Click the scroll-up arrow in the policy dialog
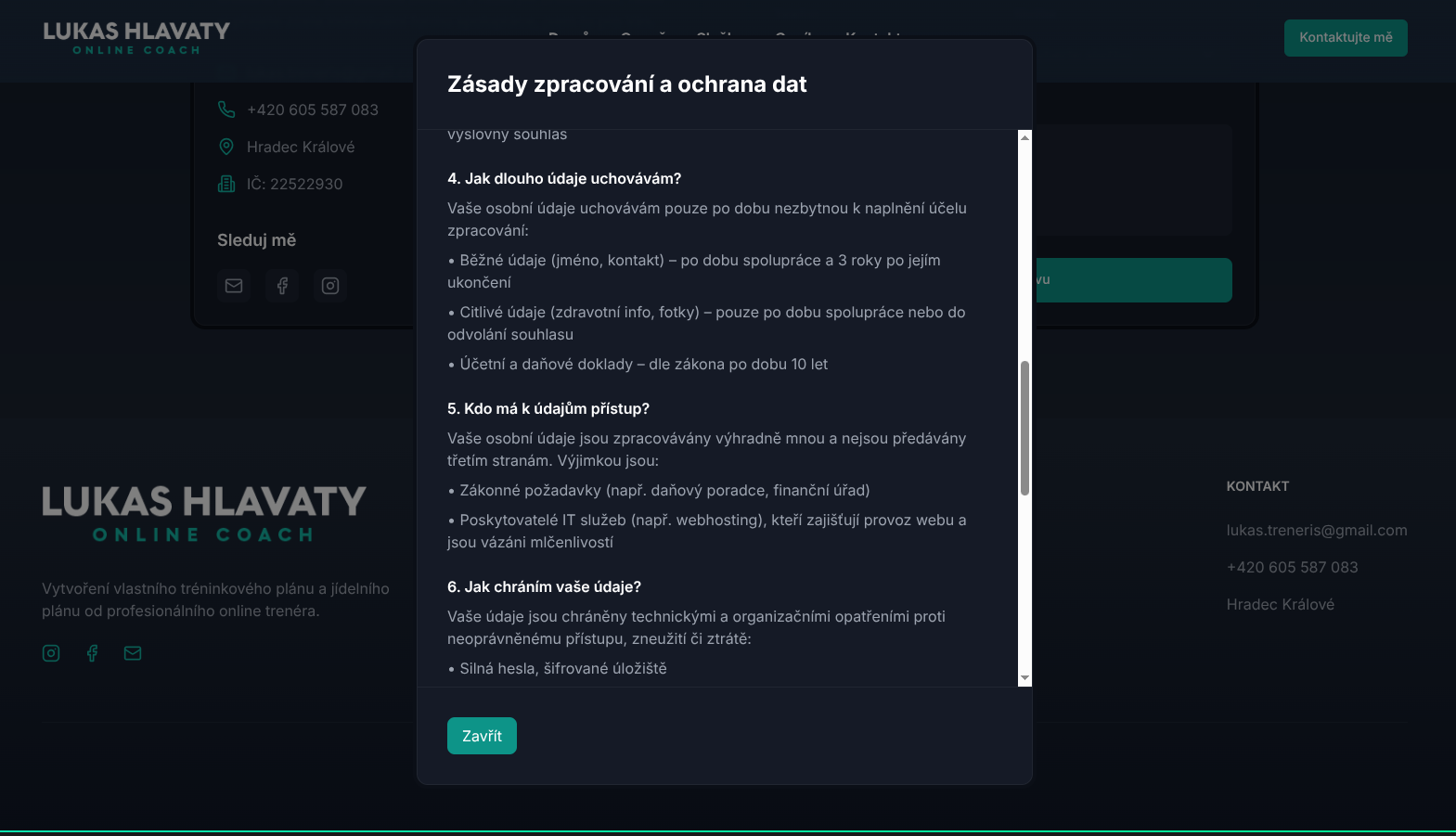1456x836 pixels. click(x=1024, y=137)
